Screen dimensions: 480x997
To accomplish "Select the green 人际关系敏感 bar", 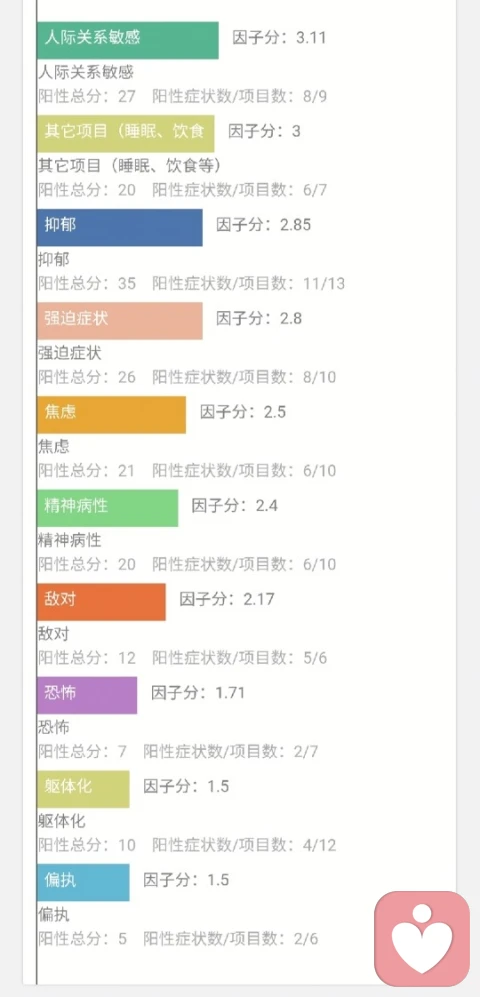I will point(128,40).
